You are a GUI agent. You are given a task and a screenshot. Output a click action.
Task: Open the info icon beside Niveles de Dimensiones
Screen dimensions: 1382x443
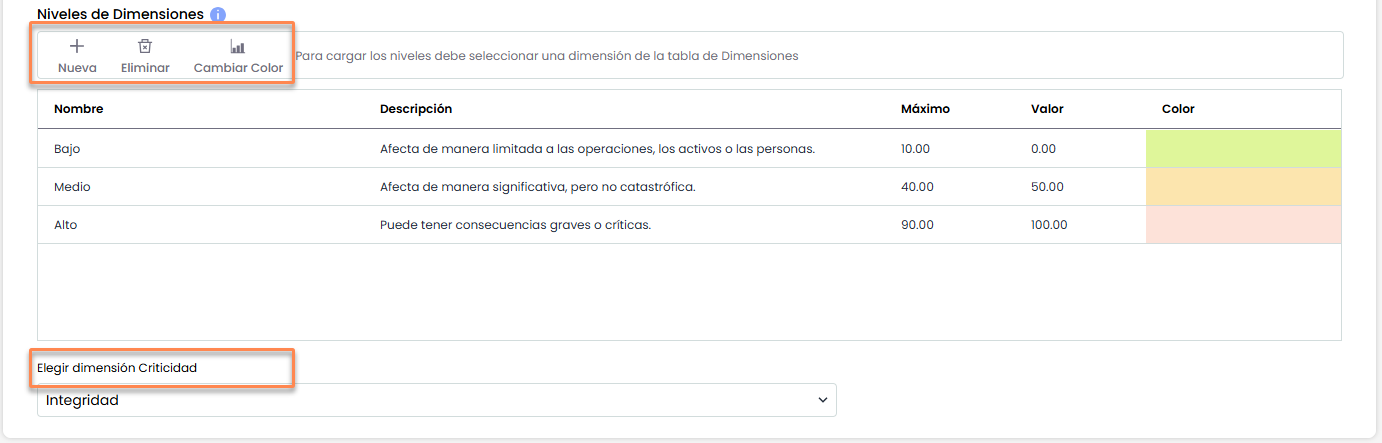click(218, 15)
